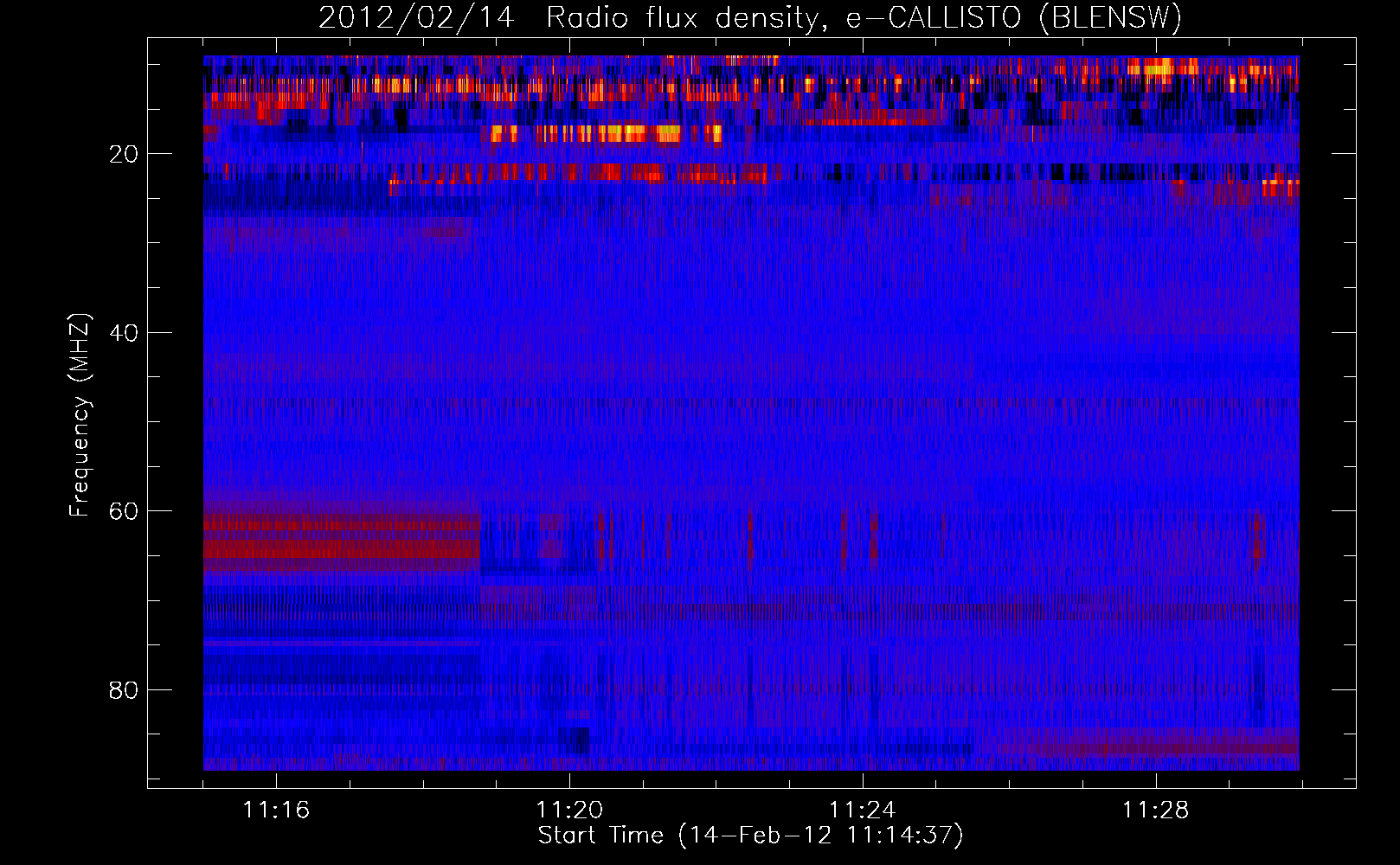Click the red band between 60 and 67 MHz
1400x865 pixels.
(342, 541)
